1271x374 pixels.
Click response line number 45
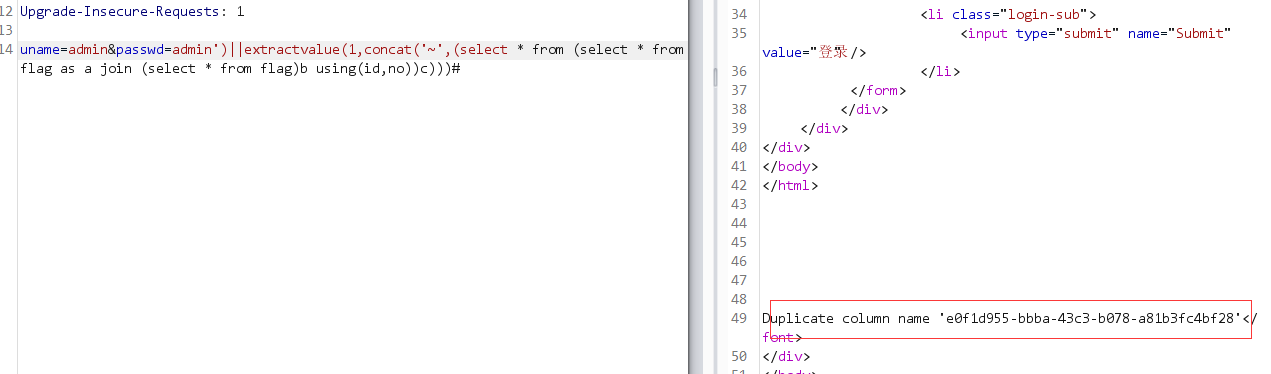tap(738, 242)
